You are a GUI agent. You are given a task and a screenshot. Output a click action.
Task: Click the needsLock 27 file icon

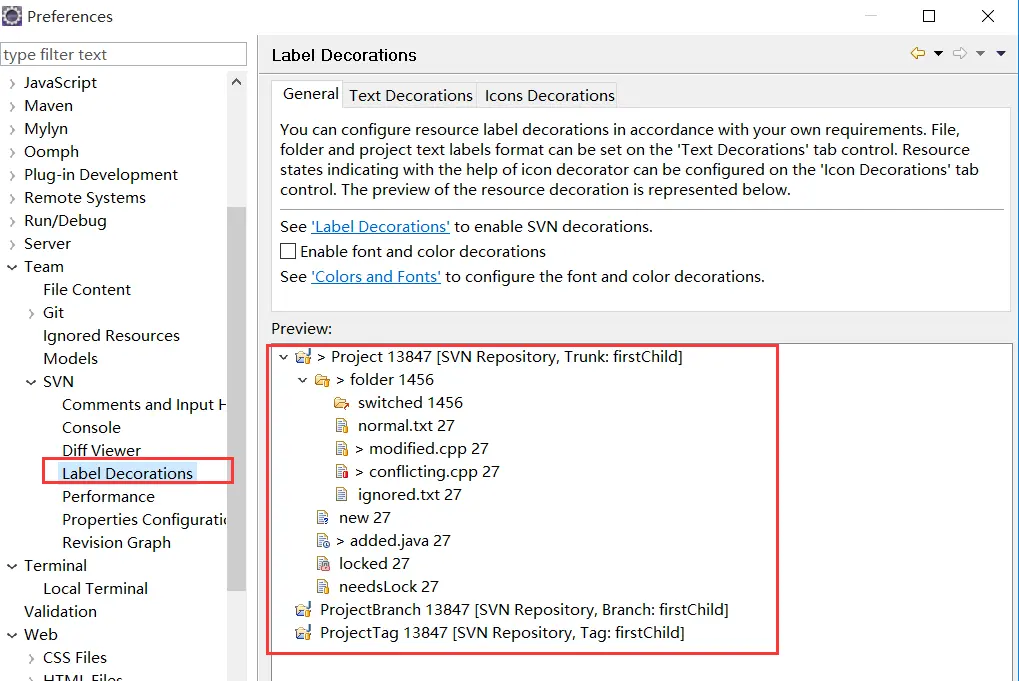point(322,587)
